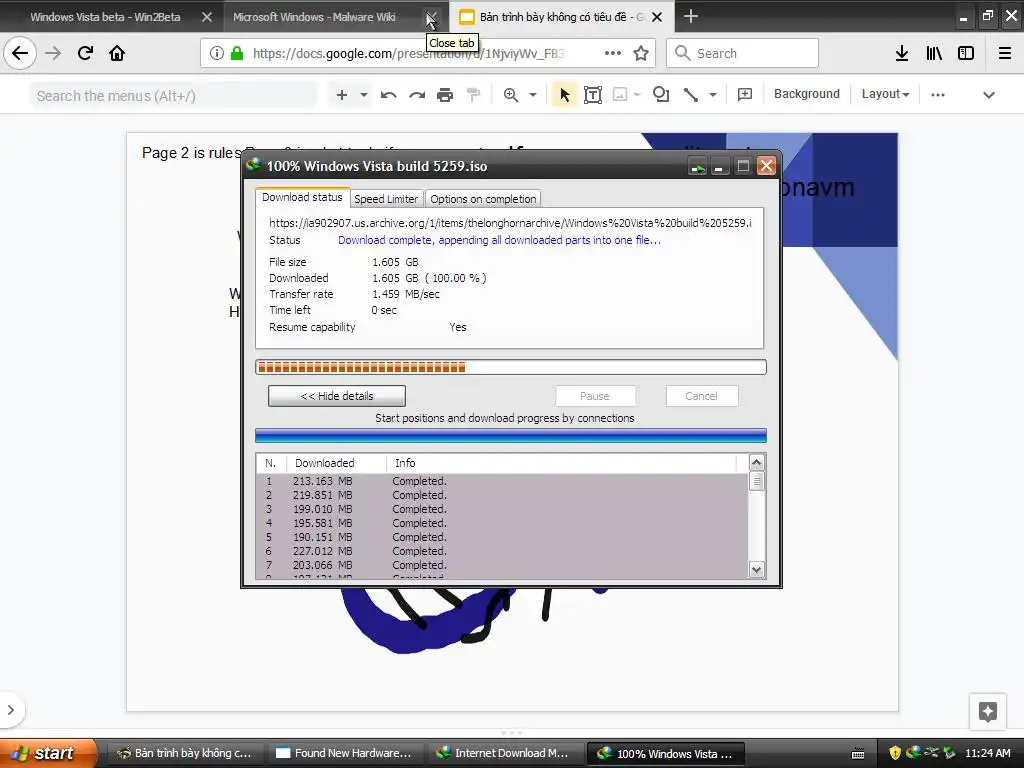Open Internet Download Manager taskbar button

point(504,753)
